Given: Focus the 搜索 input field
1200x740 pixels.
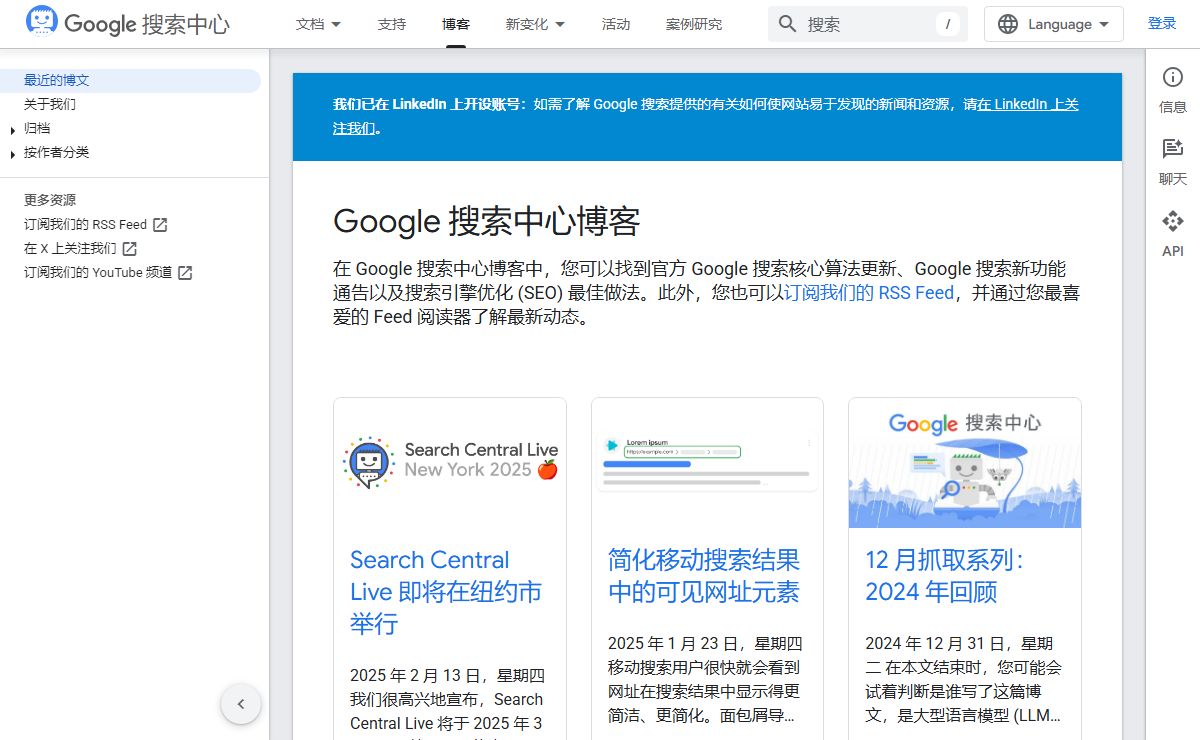Looking at the screenshot, I should (865, 24).
